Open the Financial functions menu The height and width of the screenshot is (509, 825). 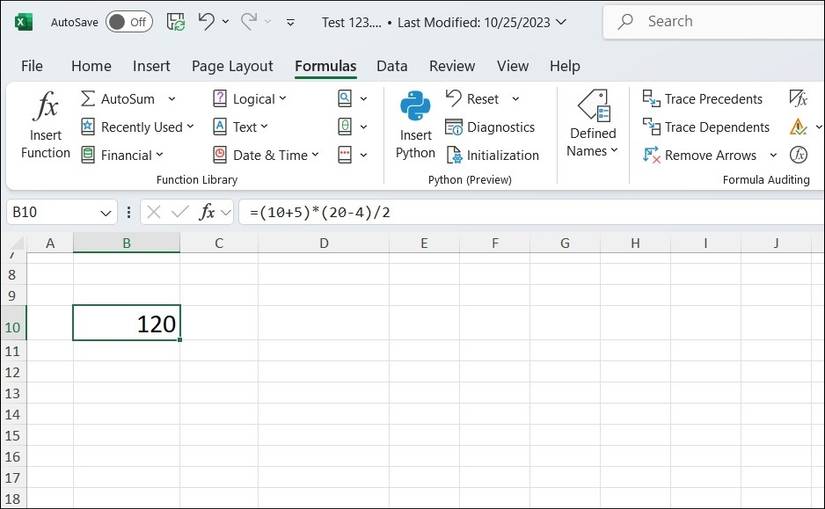tap(122, 155)
